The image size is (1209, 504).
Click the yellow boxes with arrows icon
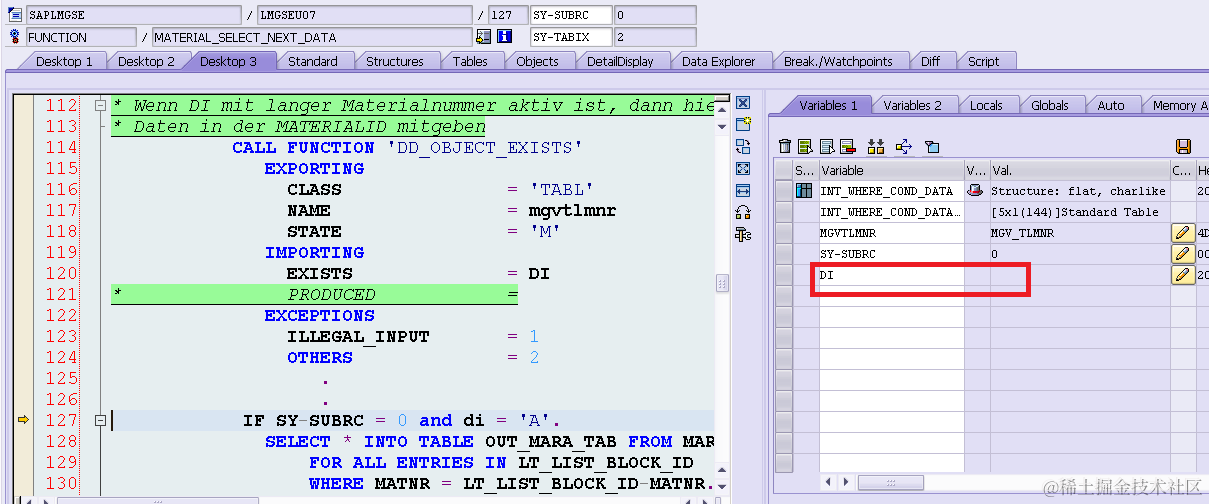(877, 147)
